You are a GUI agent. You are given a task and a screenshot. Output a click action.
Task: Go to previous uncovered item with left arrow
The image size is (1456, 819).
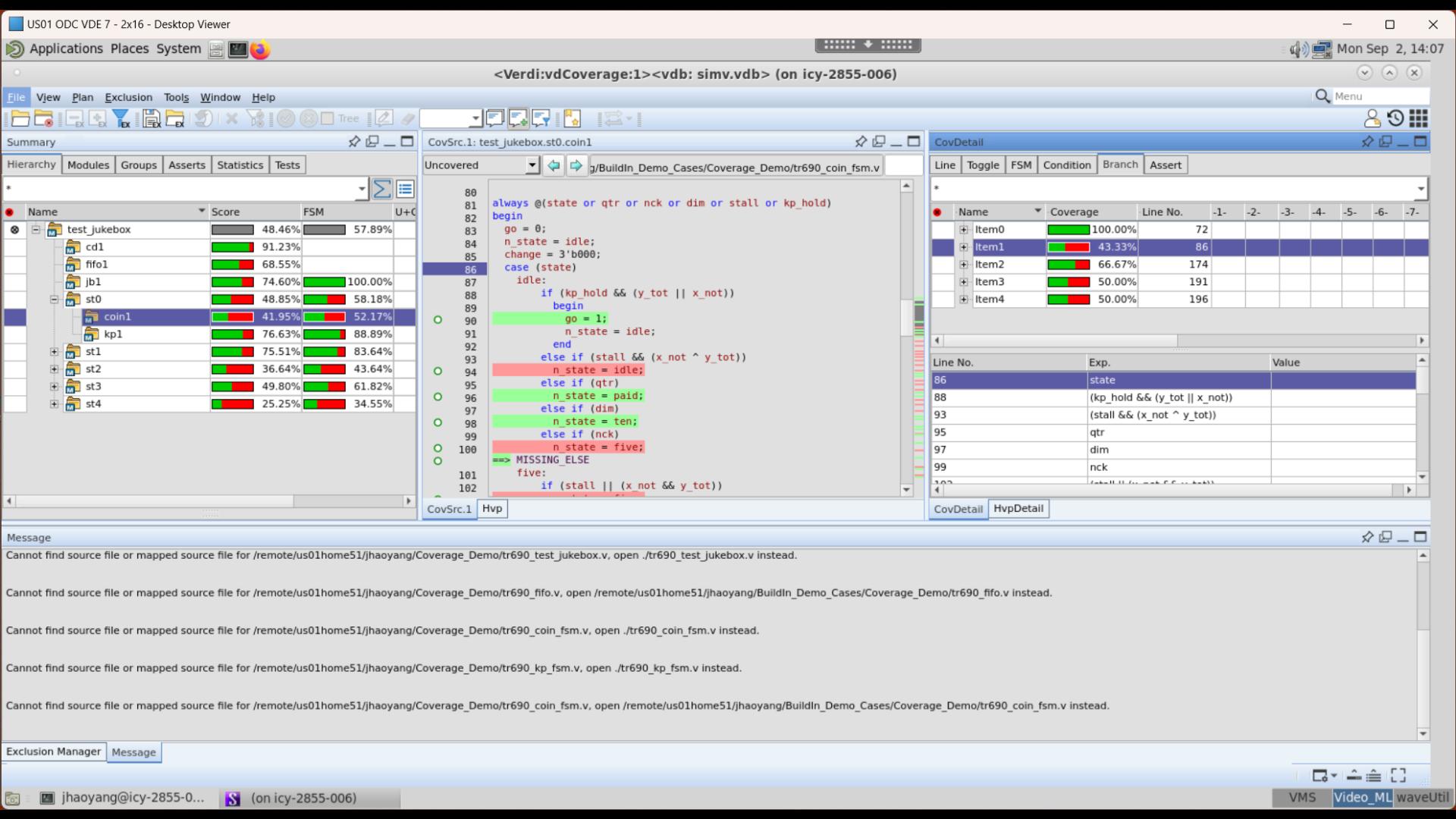coord(554,165)
